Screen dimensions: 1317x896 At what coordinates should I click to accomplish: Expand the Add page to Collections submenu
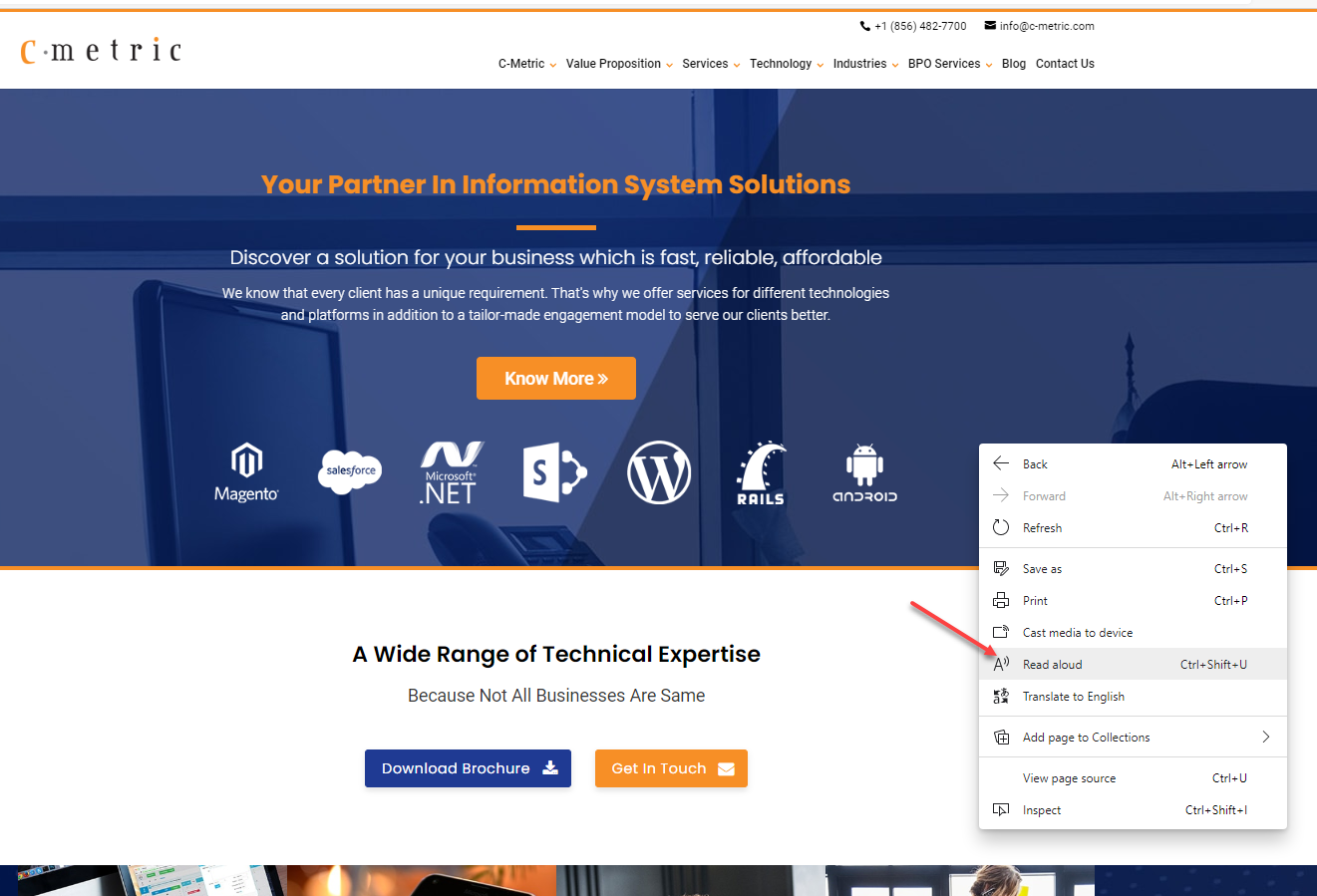click(x=1133, y=738)
